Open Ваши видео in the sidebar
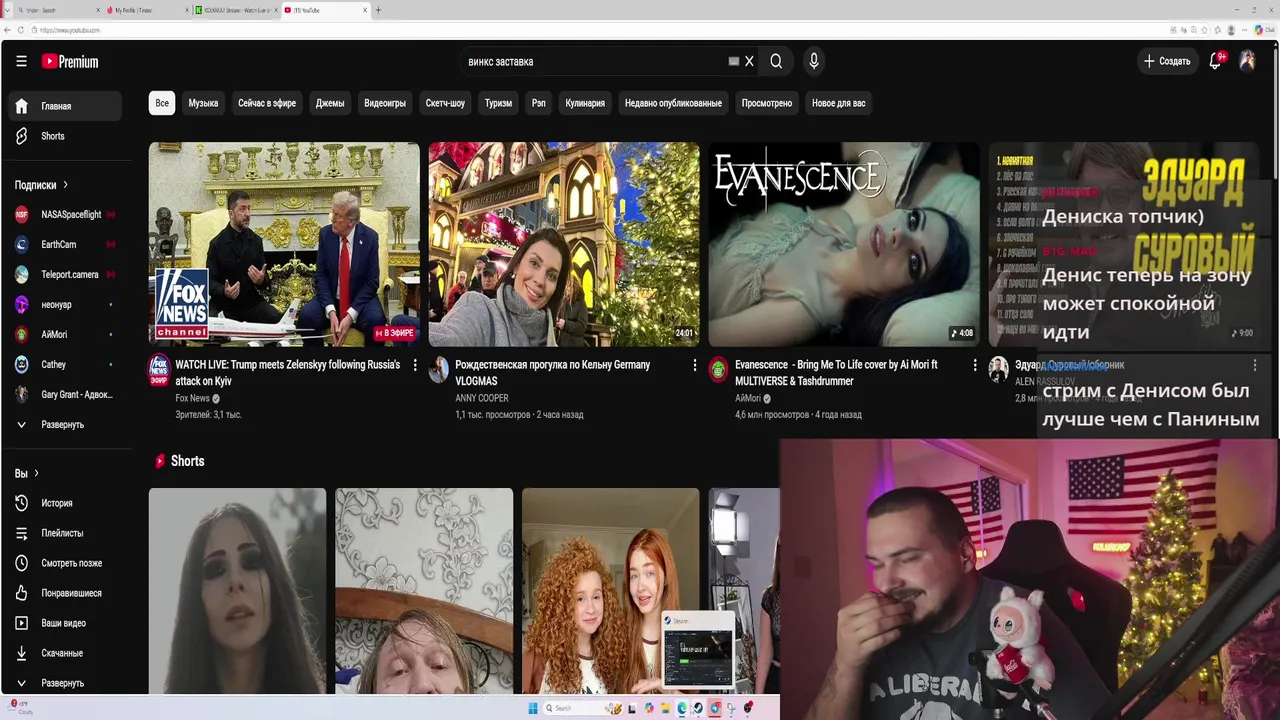This screenshot has height=720, width=1280. 65,623
